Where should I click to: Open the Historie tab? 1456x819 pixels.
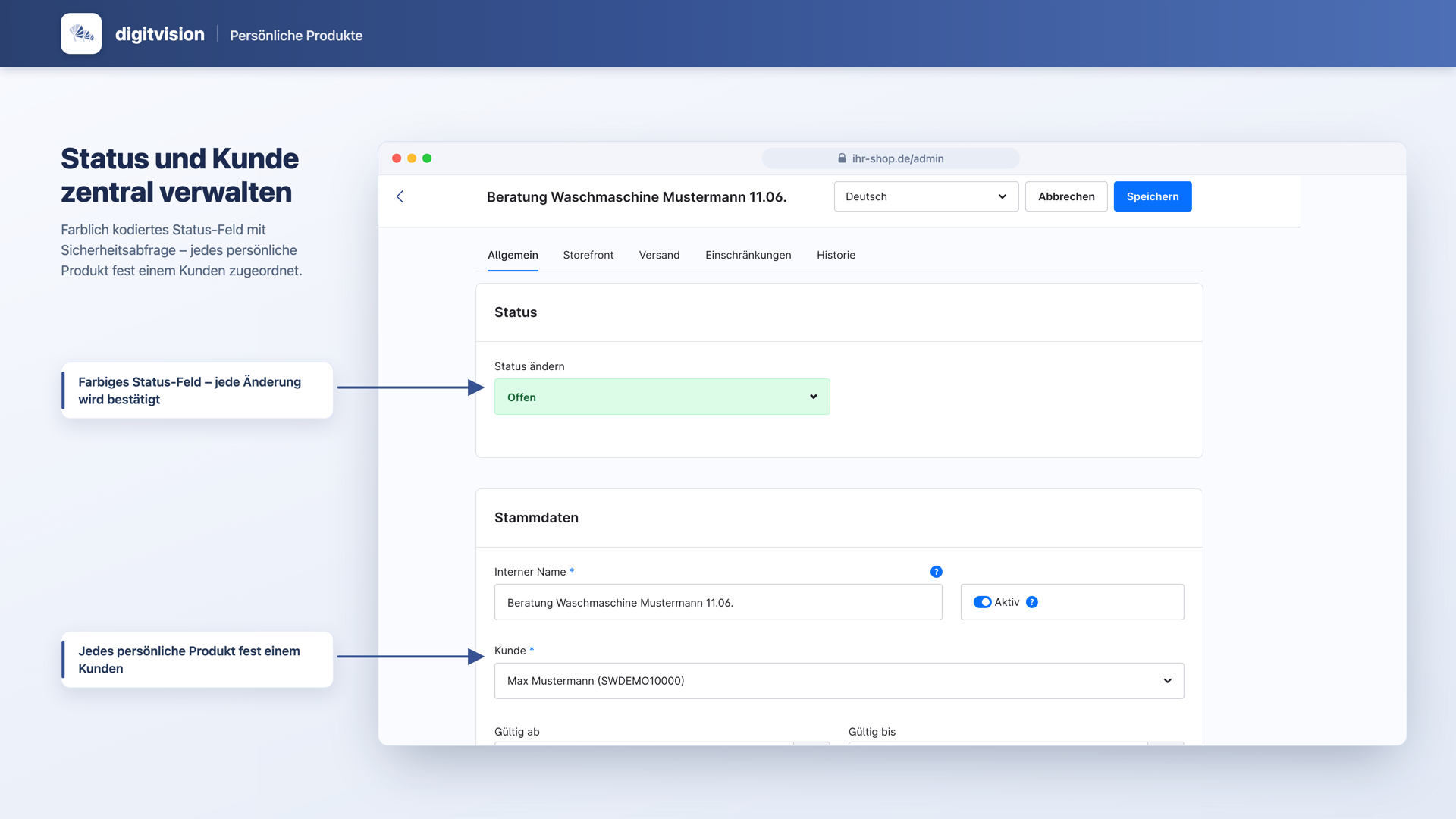(836, 255)
